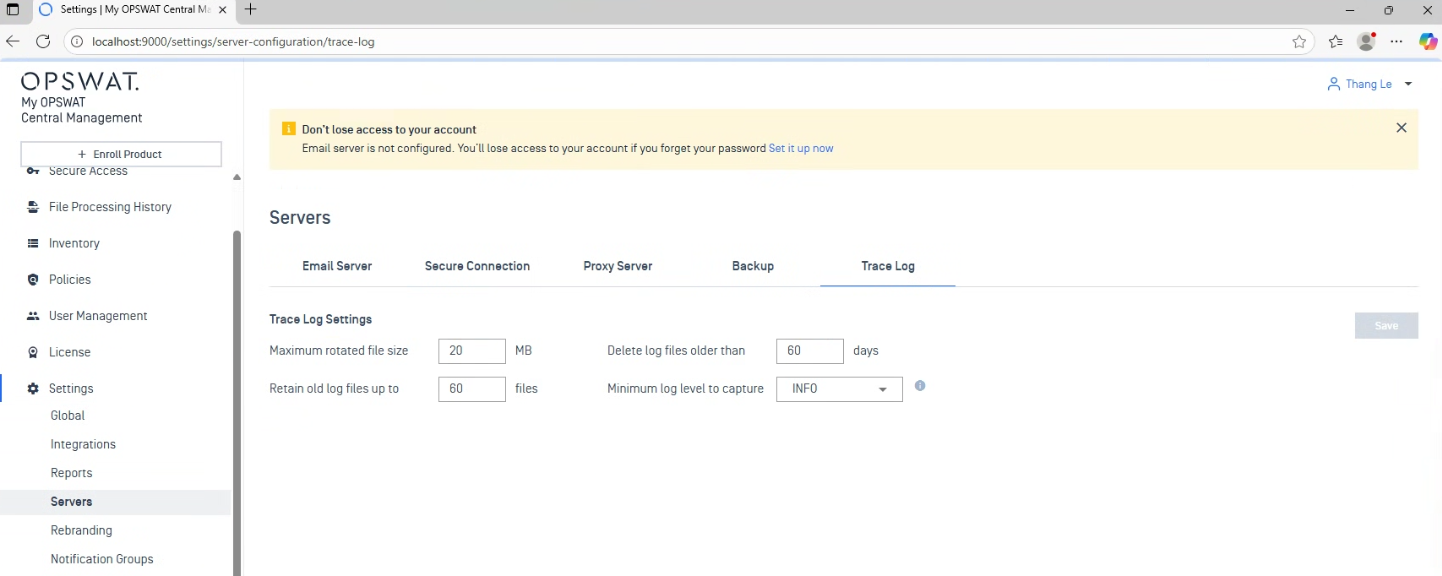Click the License badge icon
This screenshot has height=576, width=1442.
click(x=33, y=352)
